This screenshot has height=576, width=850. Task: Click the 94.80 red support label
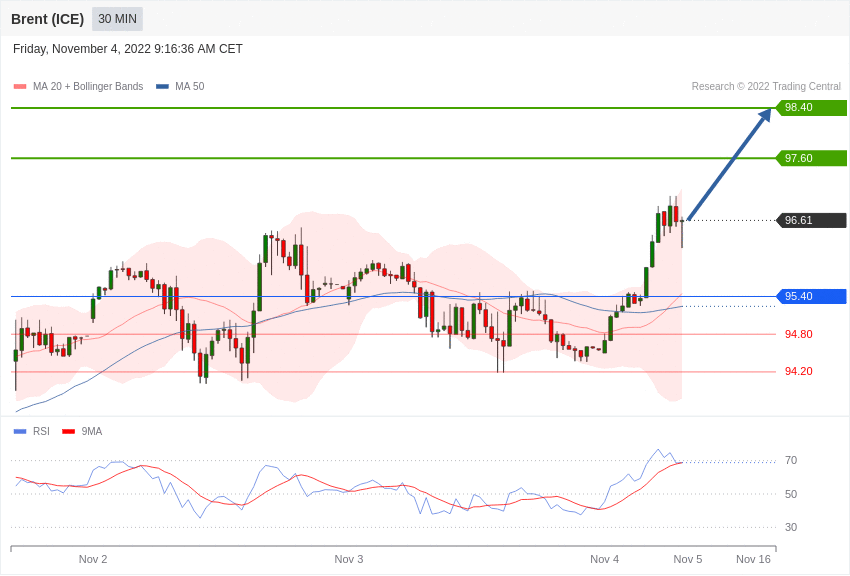coord(798,334)
